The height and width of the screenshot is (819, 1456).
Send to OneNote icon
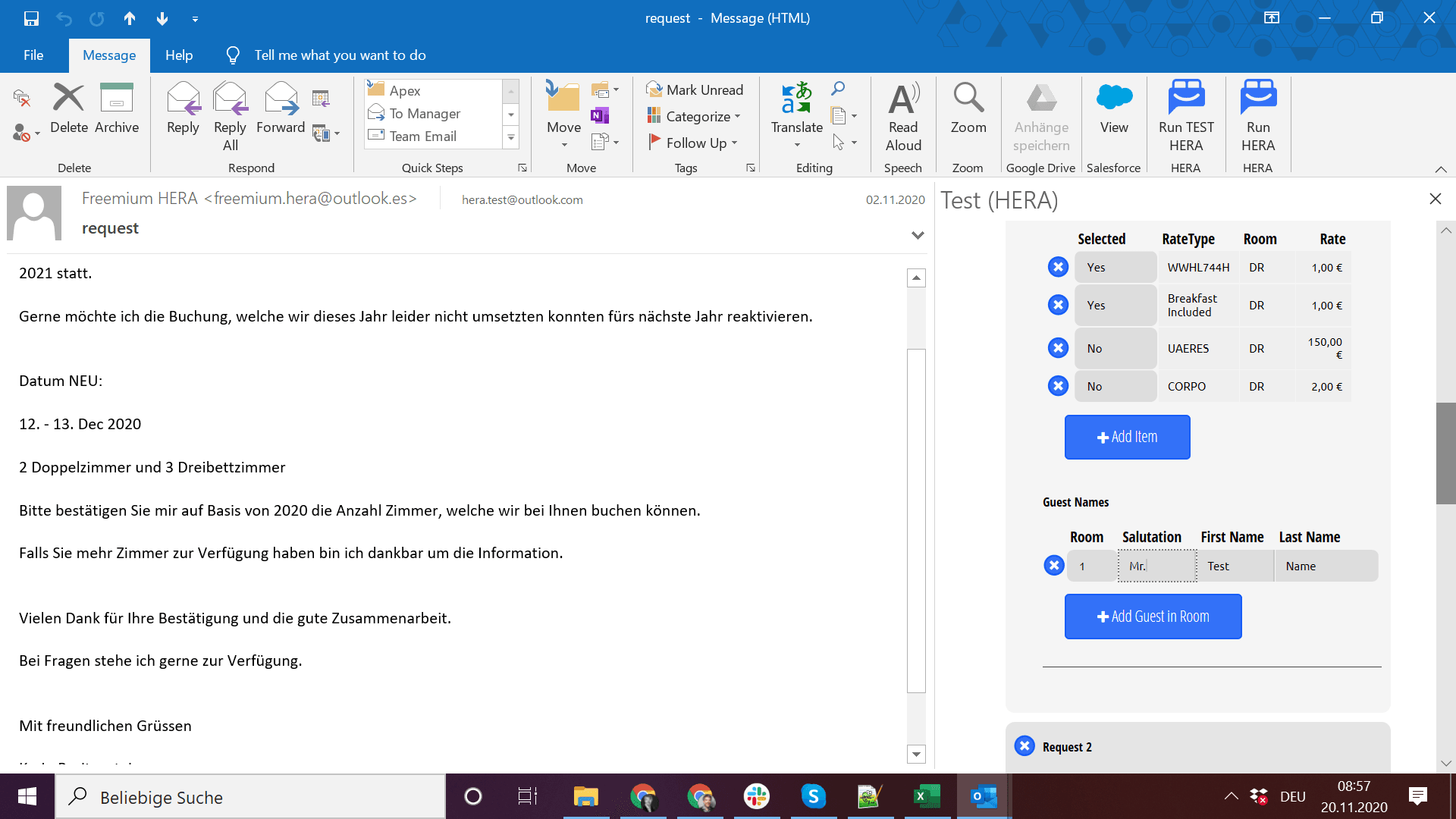[x=600, y=116]
